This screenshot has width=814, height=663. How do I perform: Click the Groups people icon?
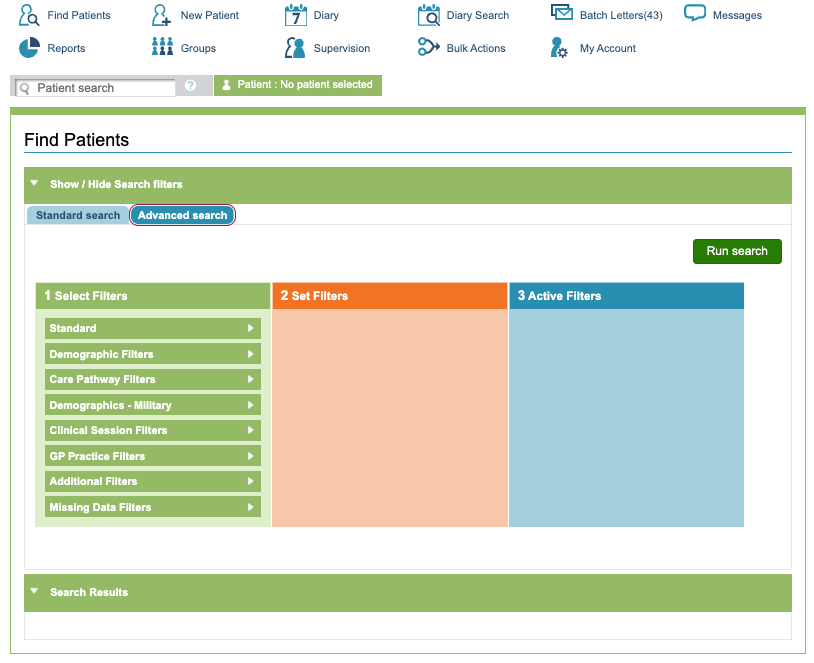[x=162, y=48]
